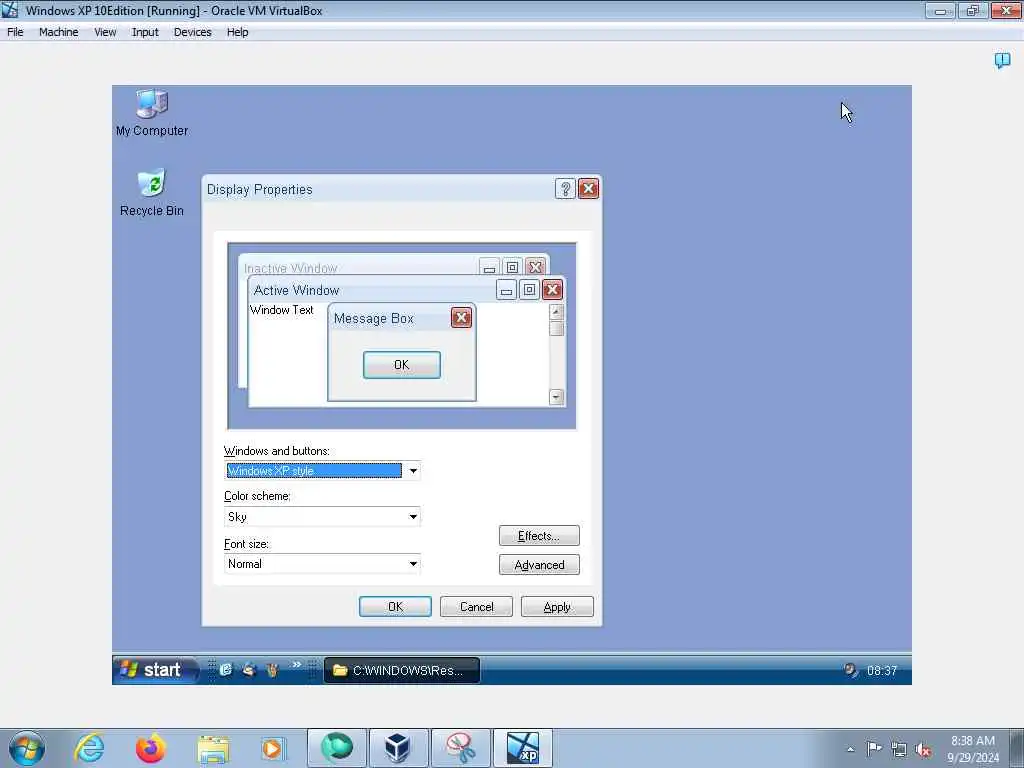Open the Windows 7 Start orb
This screenshot has width=1024, height=768.
coord(27,748)
